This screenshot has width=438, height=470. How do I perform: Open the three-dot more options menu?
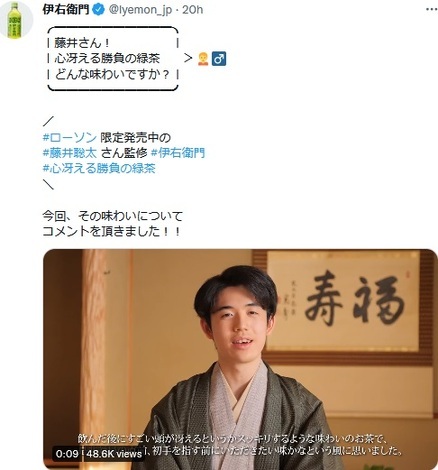point(432,10)
